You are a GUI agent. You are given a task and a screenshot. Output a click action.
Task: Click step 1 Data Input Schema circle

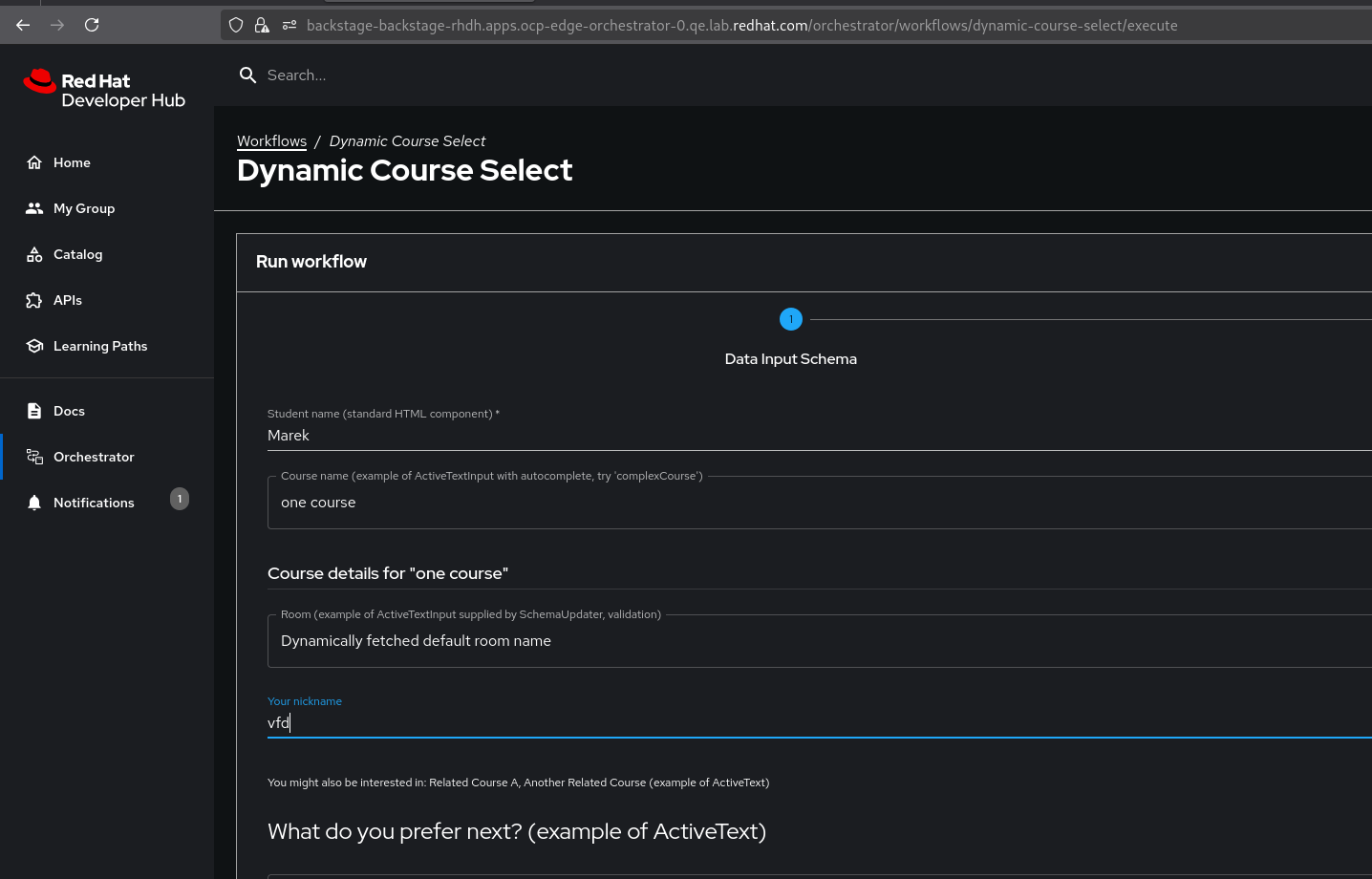[791, 319]
